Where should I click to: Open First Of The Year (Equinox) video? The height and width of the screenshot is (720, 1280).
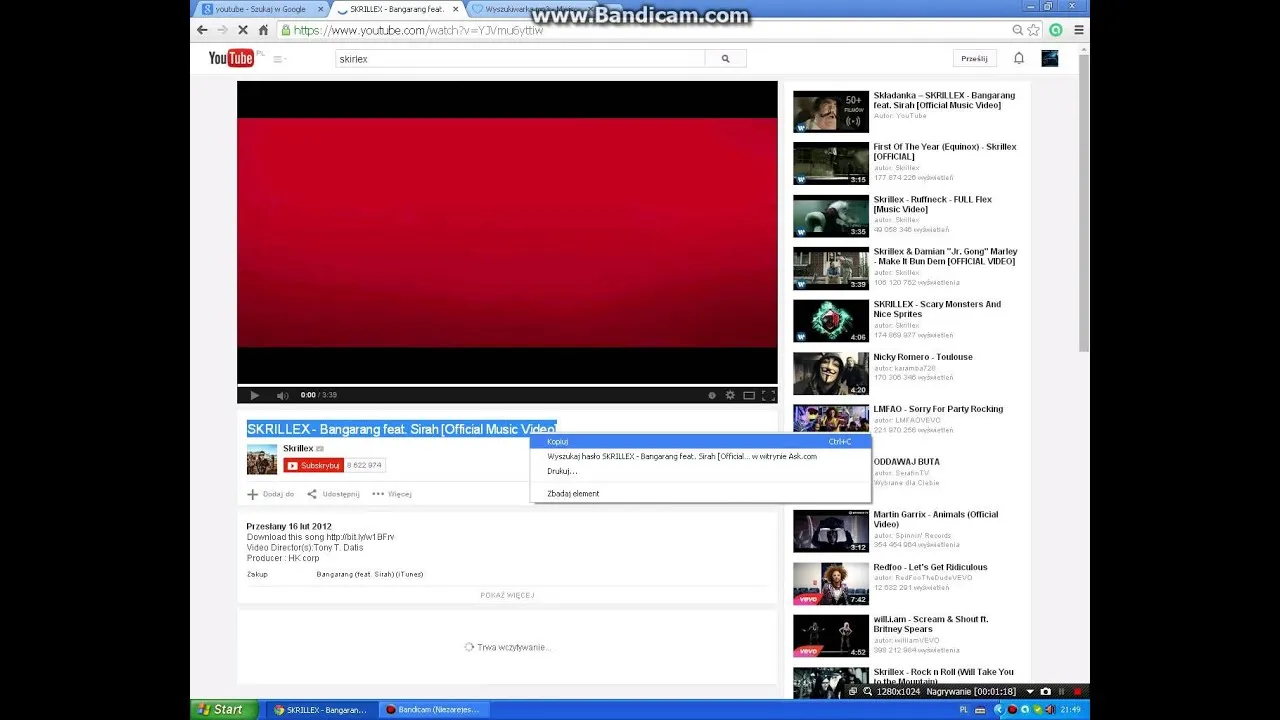[x=944, y=151]
